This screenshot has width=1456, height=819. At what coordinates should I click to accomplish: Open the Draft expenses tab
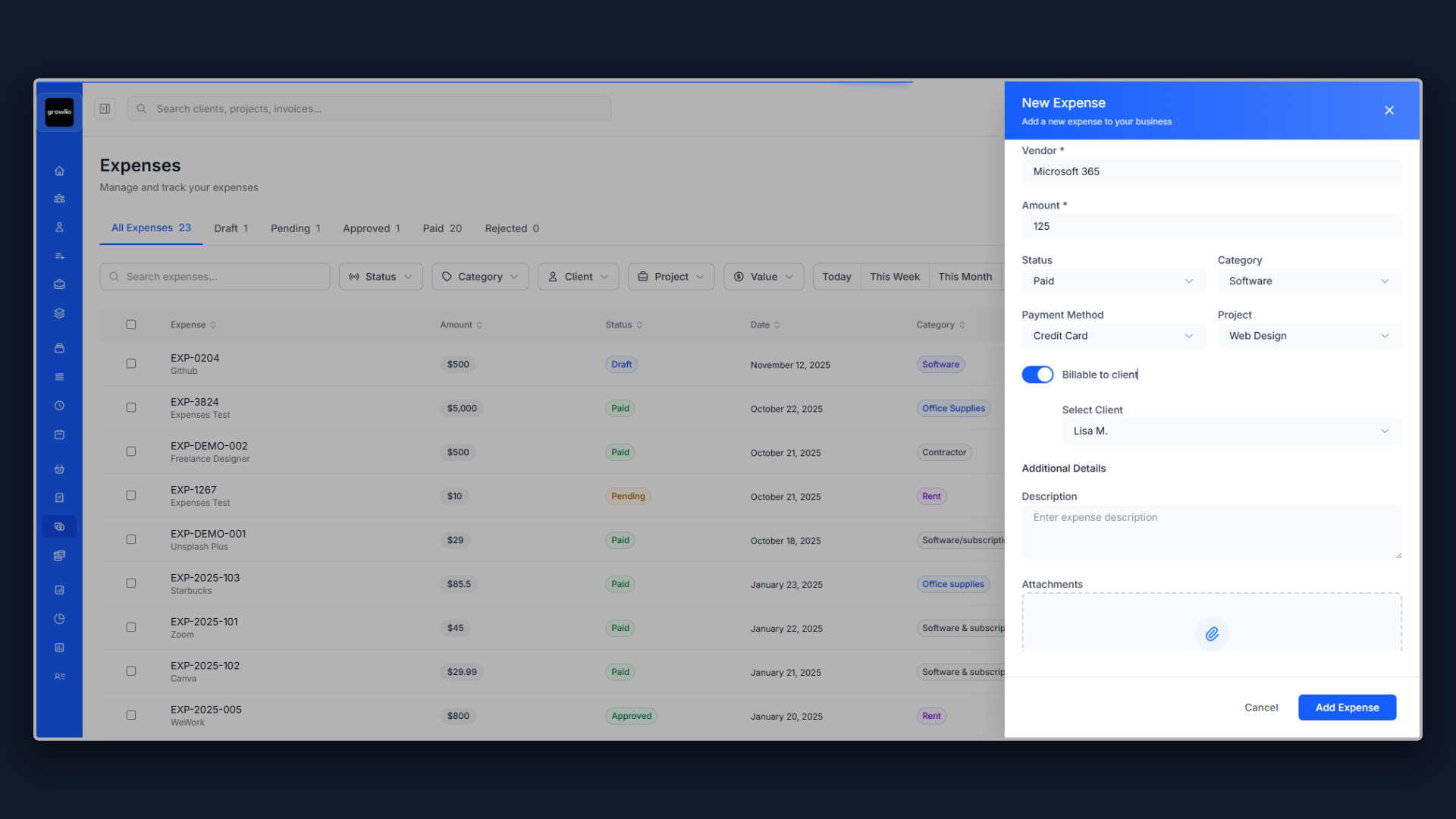pyautogui.click(x=231, y=227)
